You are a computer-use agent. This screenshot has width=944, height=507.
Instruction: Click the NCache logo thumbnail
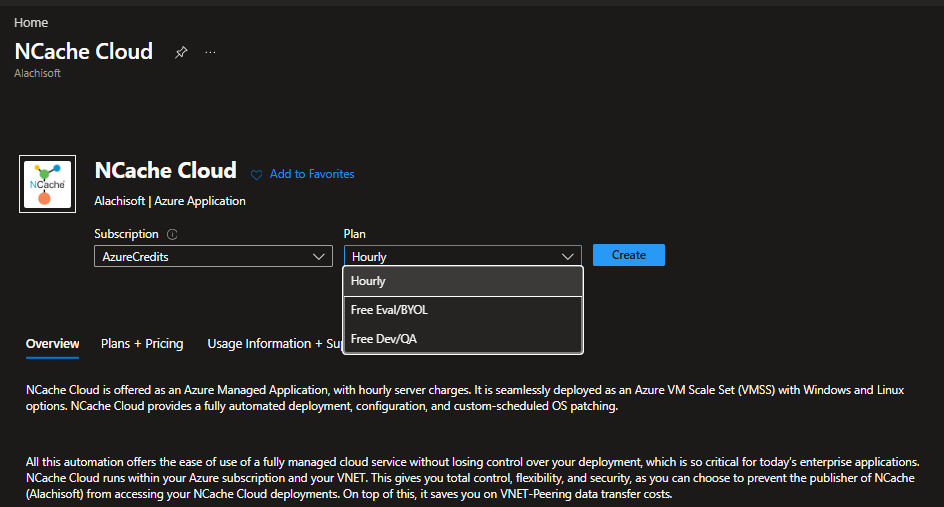point(48,184)
